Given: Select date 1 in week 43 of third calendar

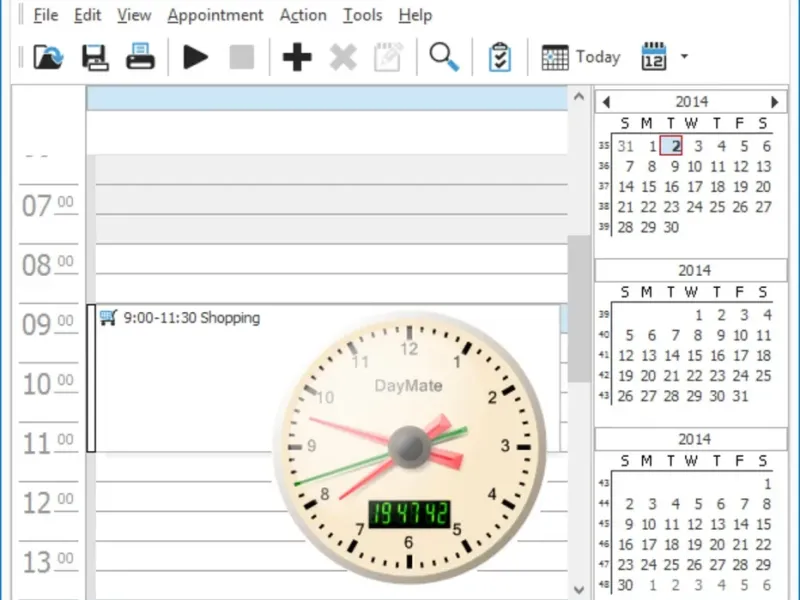Looking at the screenshot, I should 767,484.
